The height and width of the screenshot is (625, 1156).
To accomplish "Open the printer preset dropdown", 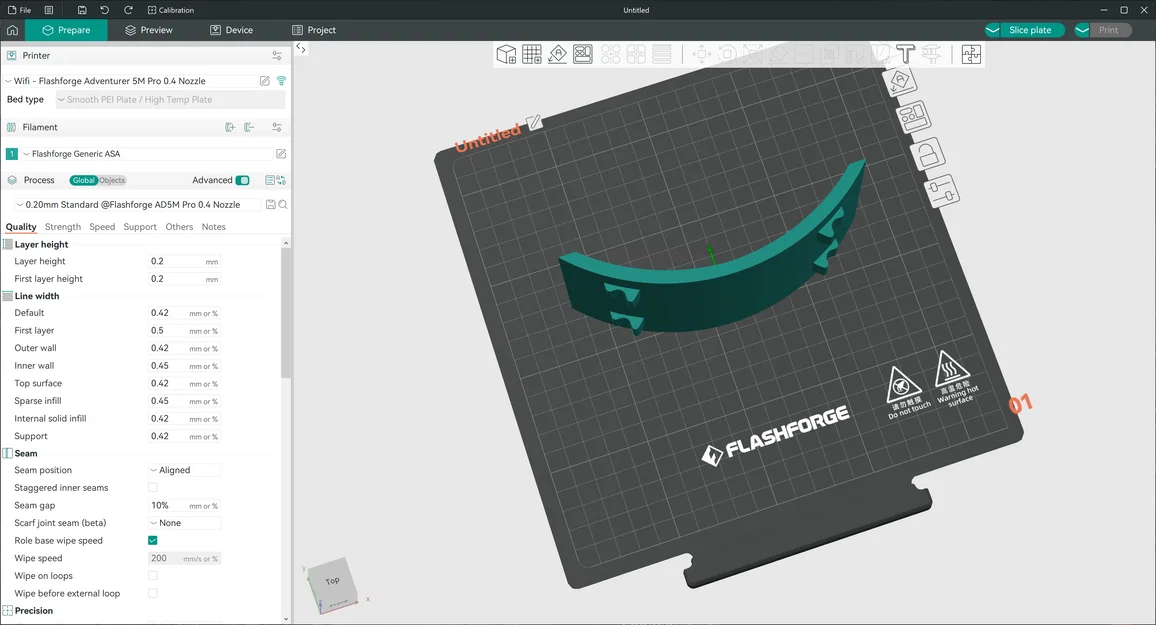I will [x=130, y=81].
